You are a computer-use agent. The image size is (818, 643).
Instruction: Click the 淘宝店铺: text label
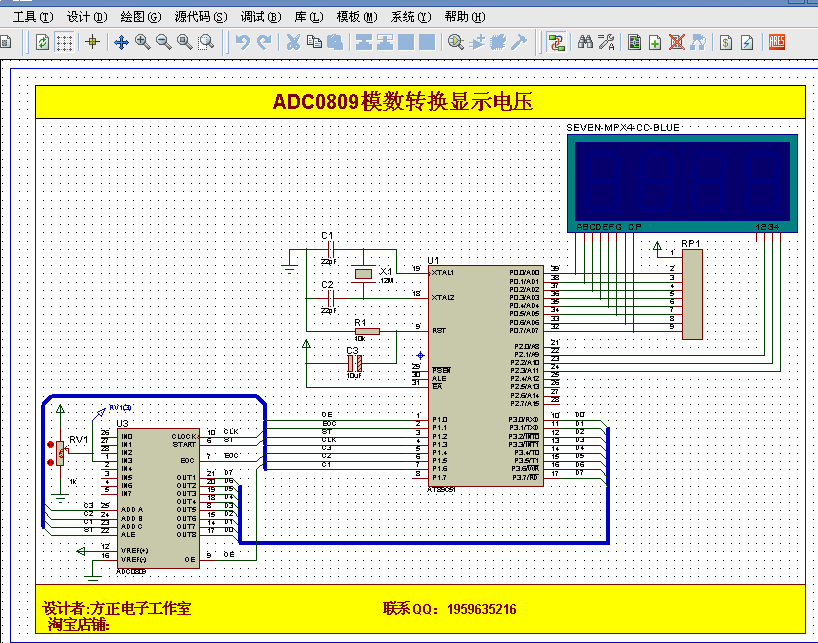[79, 624]
